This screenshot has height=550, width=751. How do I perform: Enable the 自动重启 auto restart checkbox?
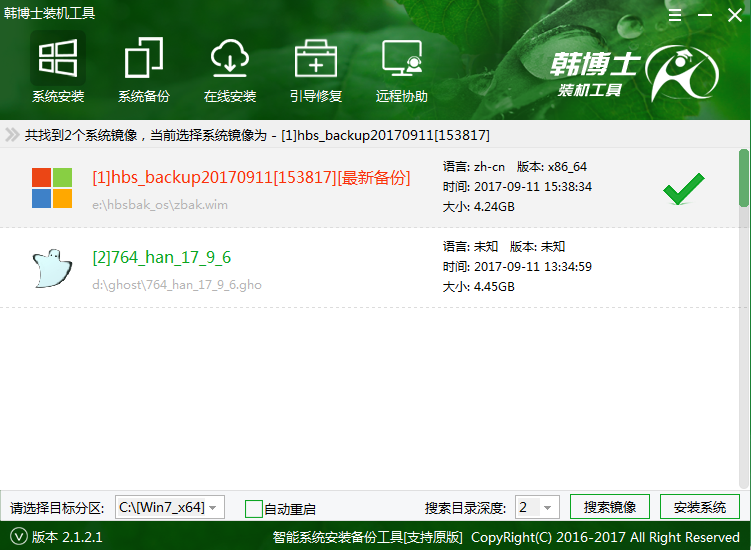[x=254, y=508]
